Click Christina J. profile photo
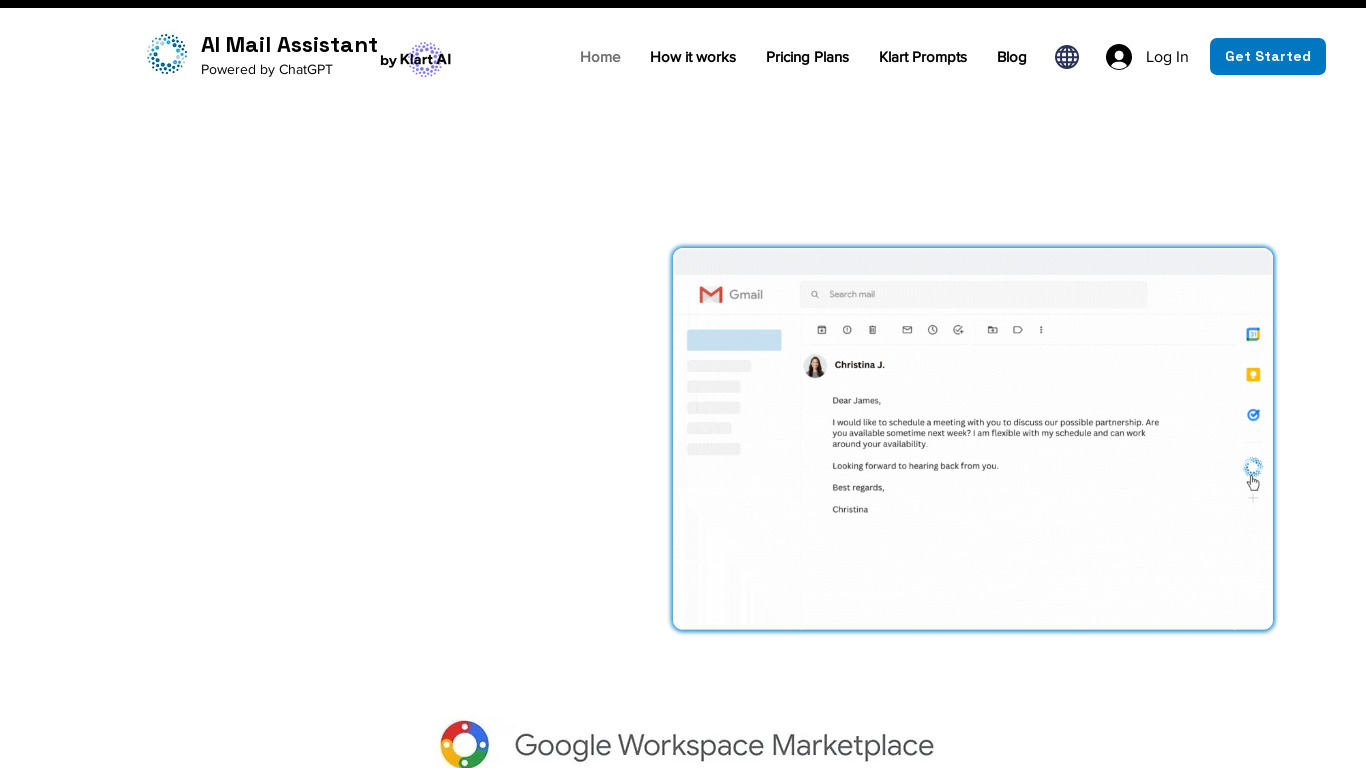Viewport: 1366px width, 768px height. pyautogui.click(x=815, y=366)
